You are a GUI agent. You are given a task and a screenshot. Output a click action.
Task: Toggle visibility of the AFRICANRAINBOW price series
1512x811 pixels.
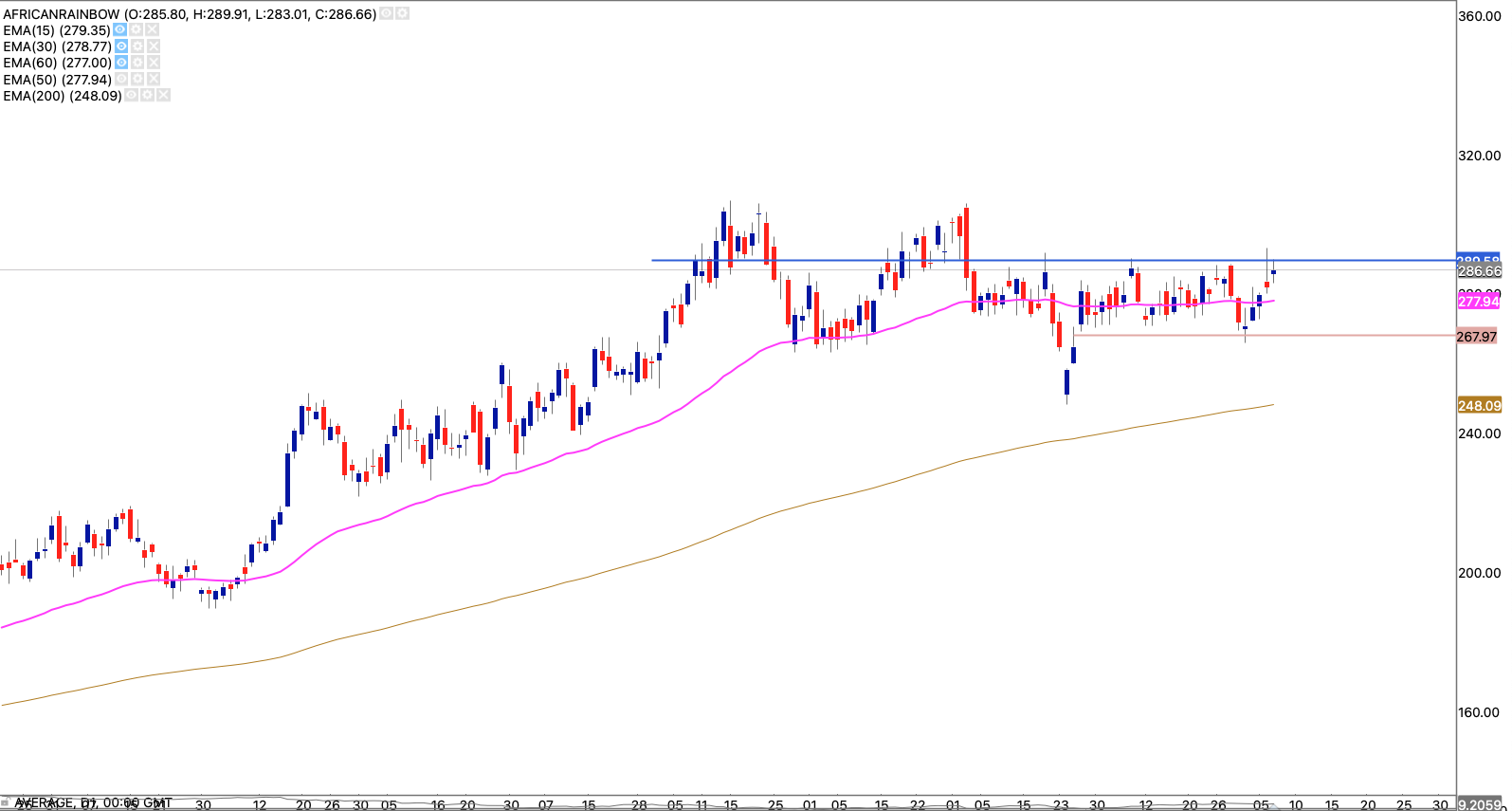387,14
